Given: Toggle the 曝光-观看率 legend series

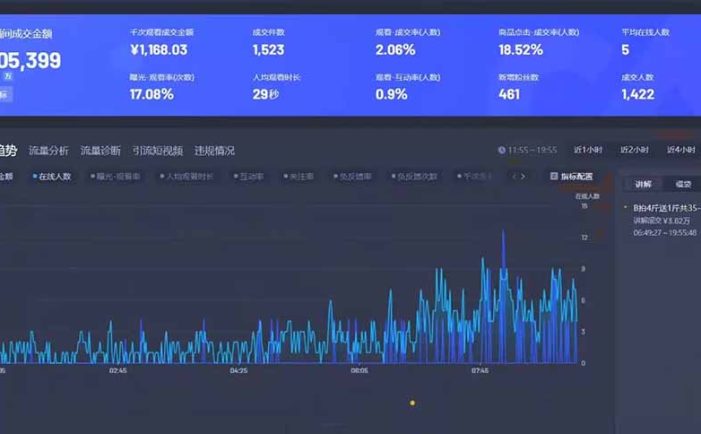Looking at the screenshot, I should point(115,176).
